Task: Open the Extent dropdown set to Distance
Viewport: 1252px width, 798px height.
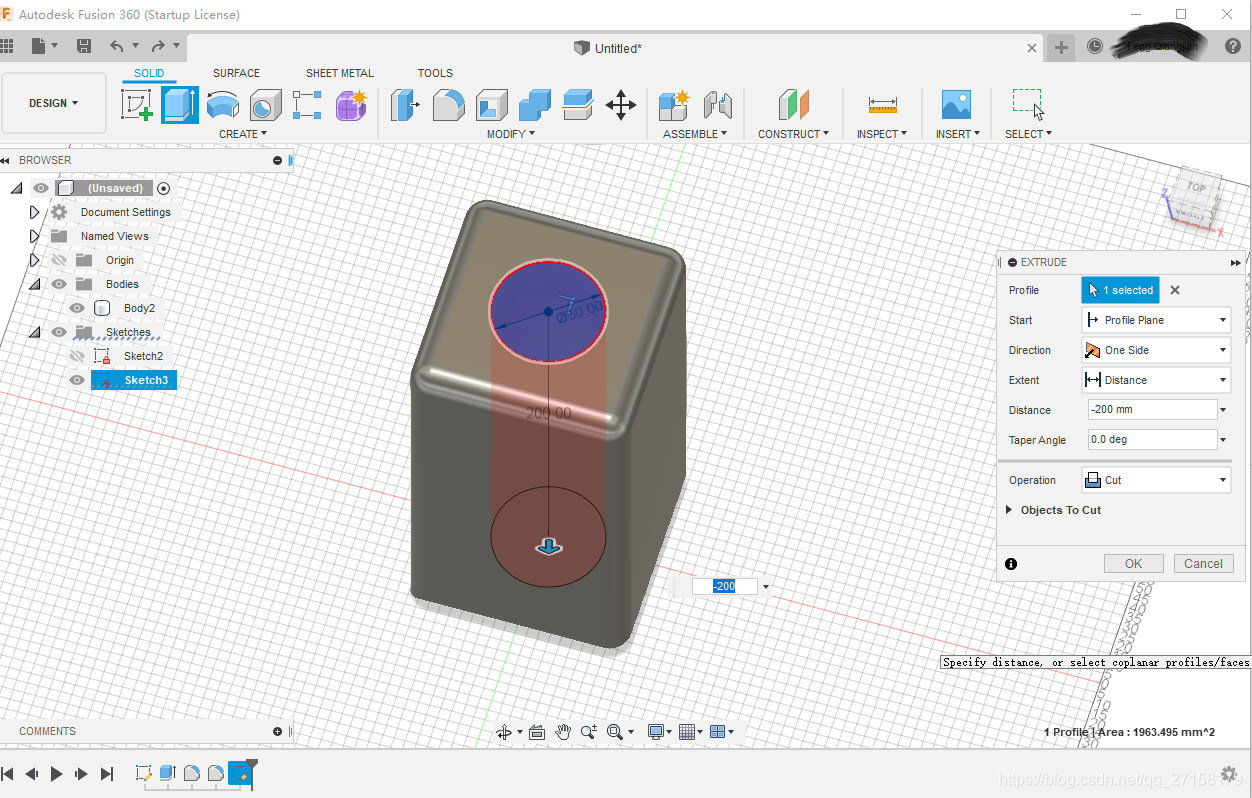Action: click(1156, 380)
